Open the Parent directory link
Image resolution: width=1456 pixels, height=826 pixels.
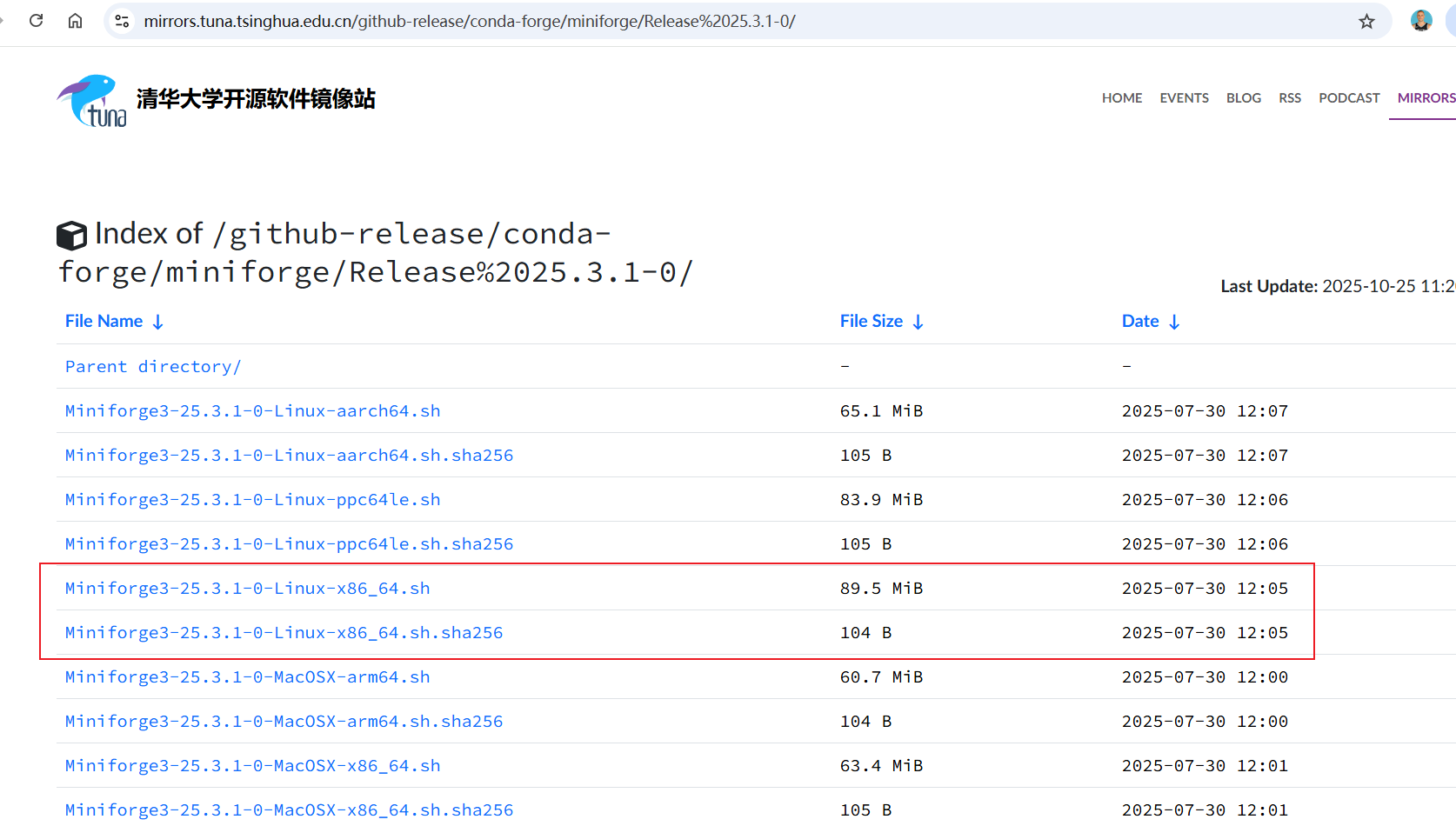(x=153, y=367)
